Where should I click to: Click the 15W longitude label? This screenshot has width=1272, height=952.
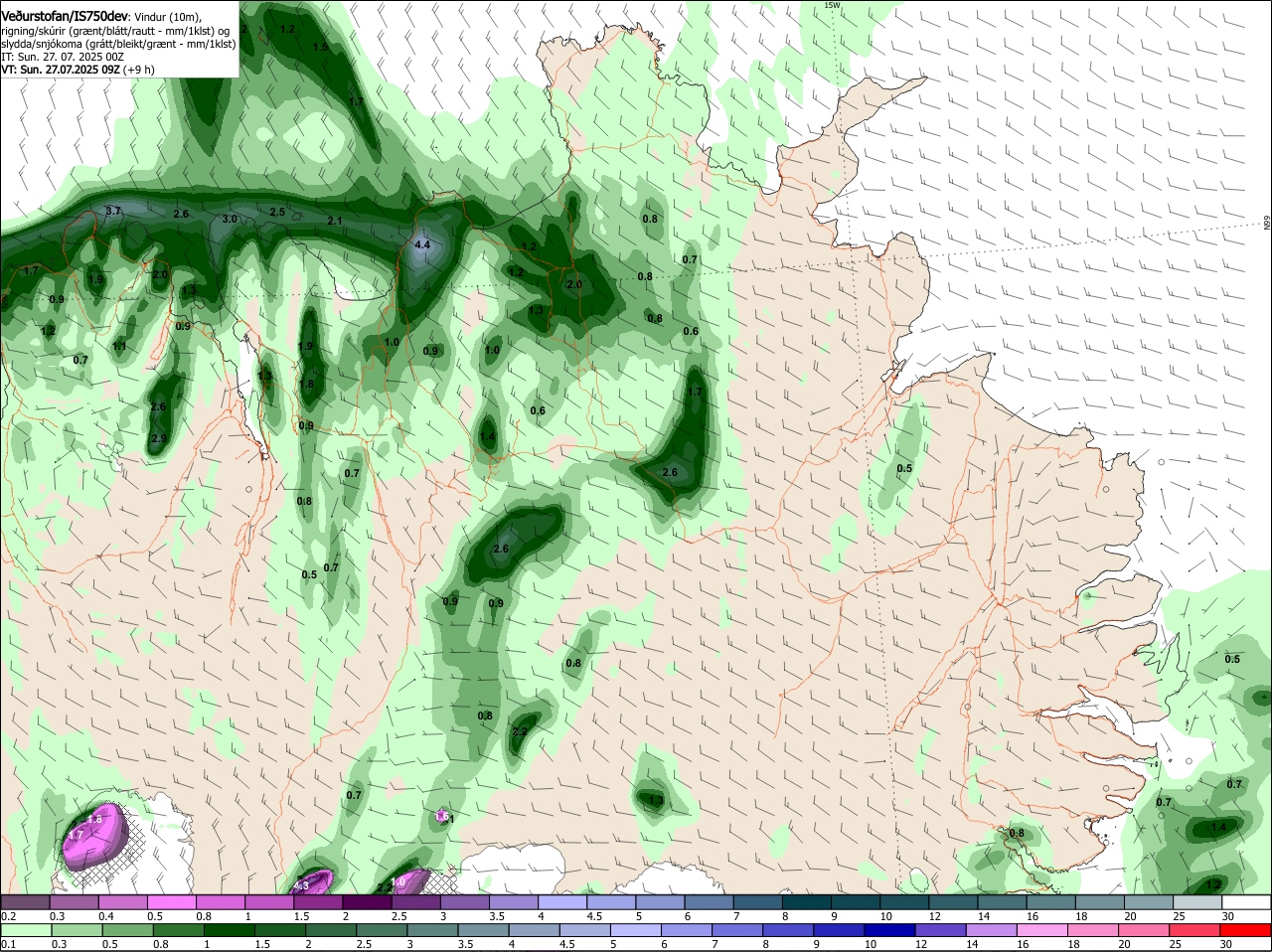pyautogui.click(x=832, y=5)
